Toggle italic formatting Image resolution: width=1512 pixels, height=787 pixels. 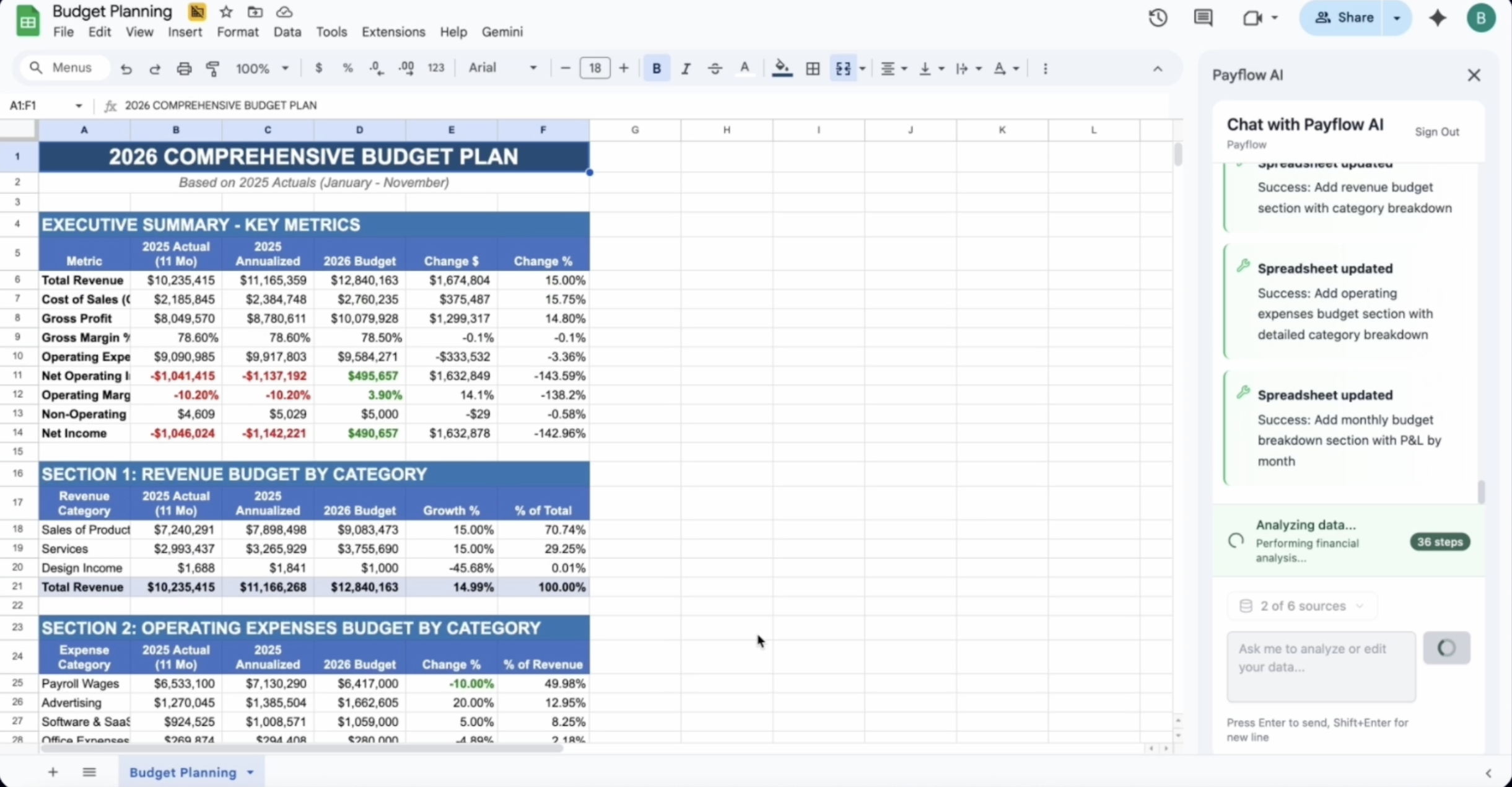click(686, 68)
